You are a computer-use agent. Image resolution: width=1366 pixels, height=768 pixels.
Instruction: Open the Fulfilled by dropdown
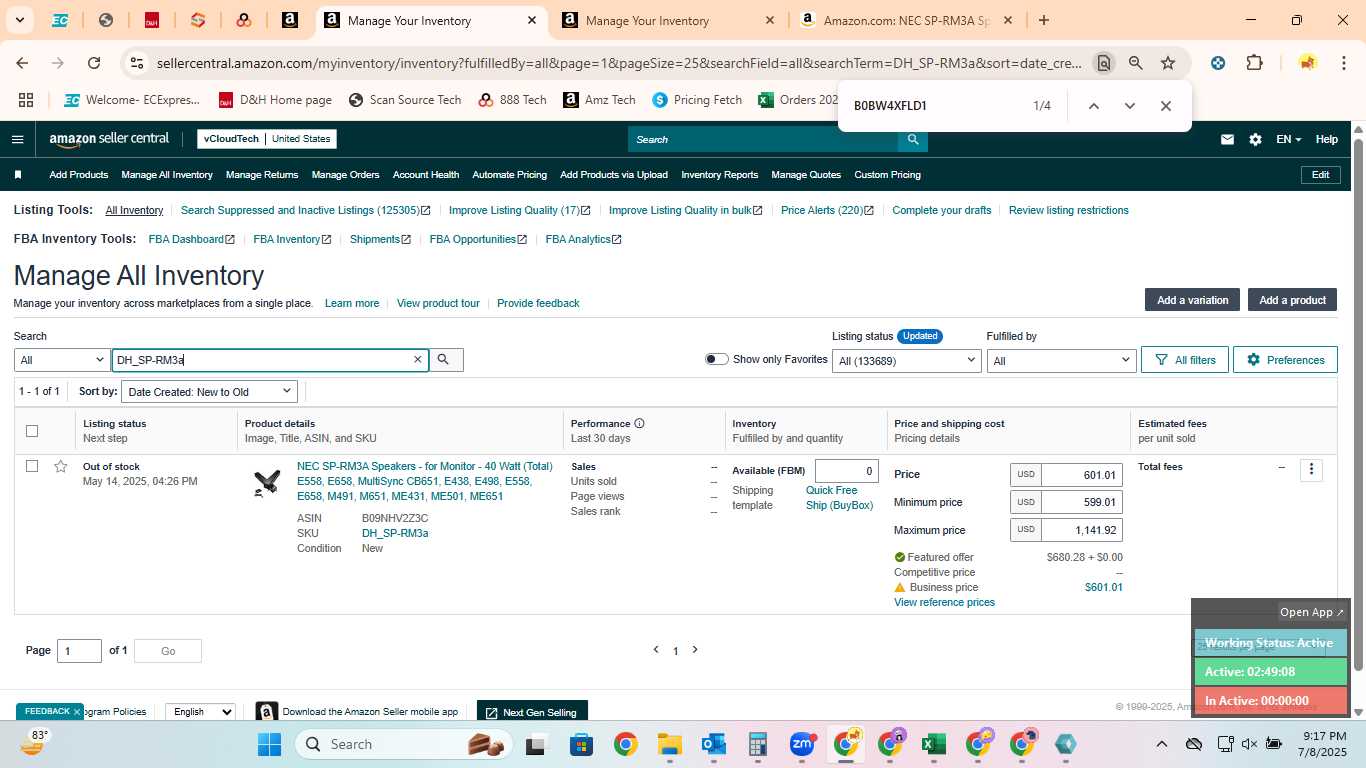pos(1061,360)
